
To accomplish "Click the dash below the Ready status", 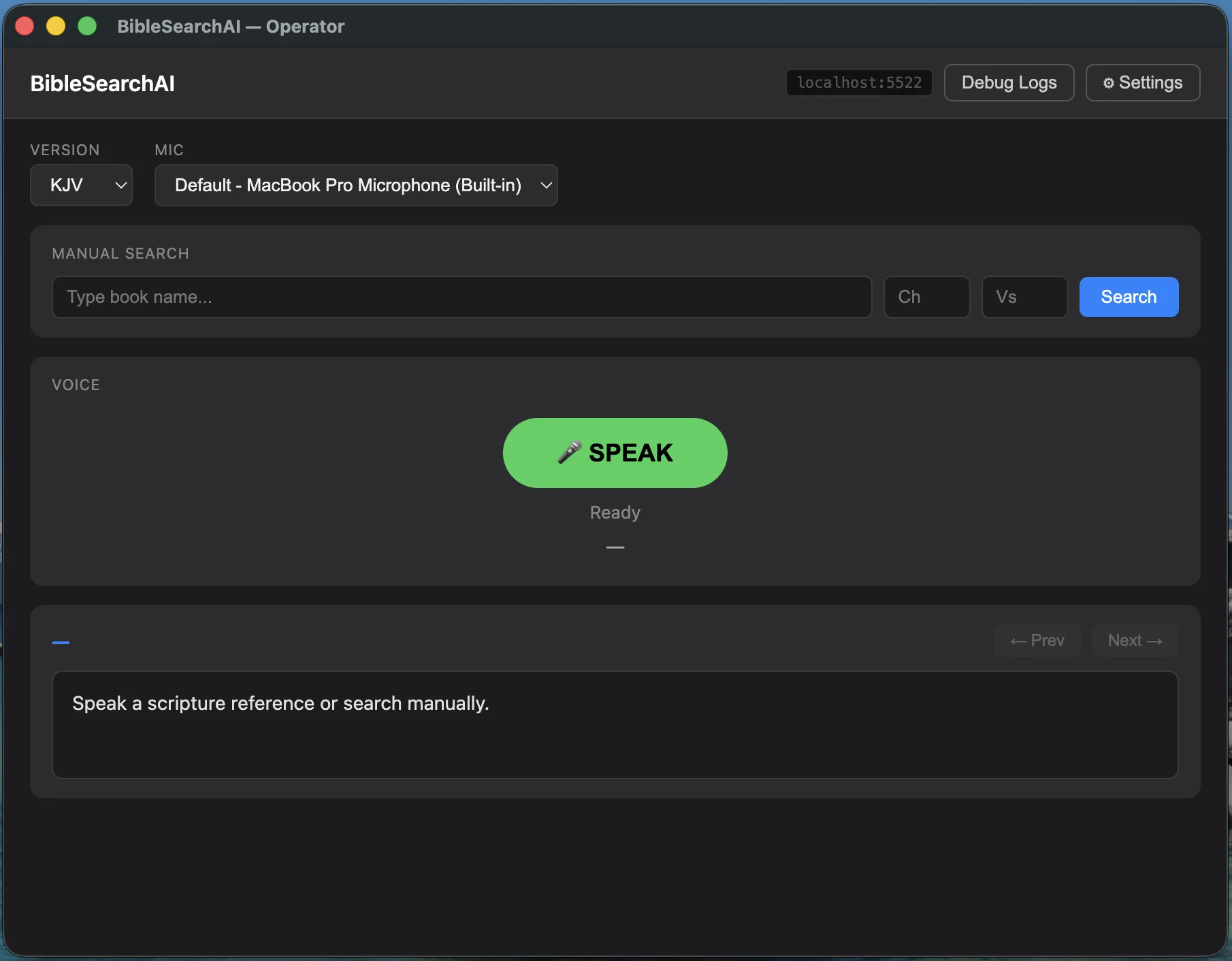I will (614, 547).
